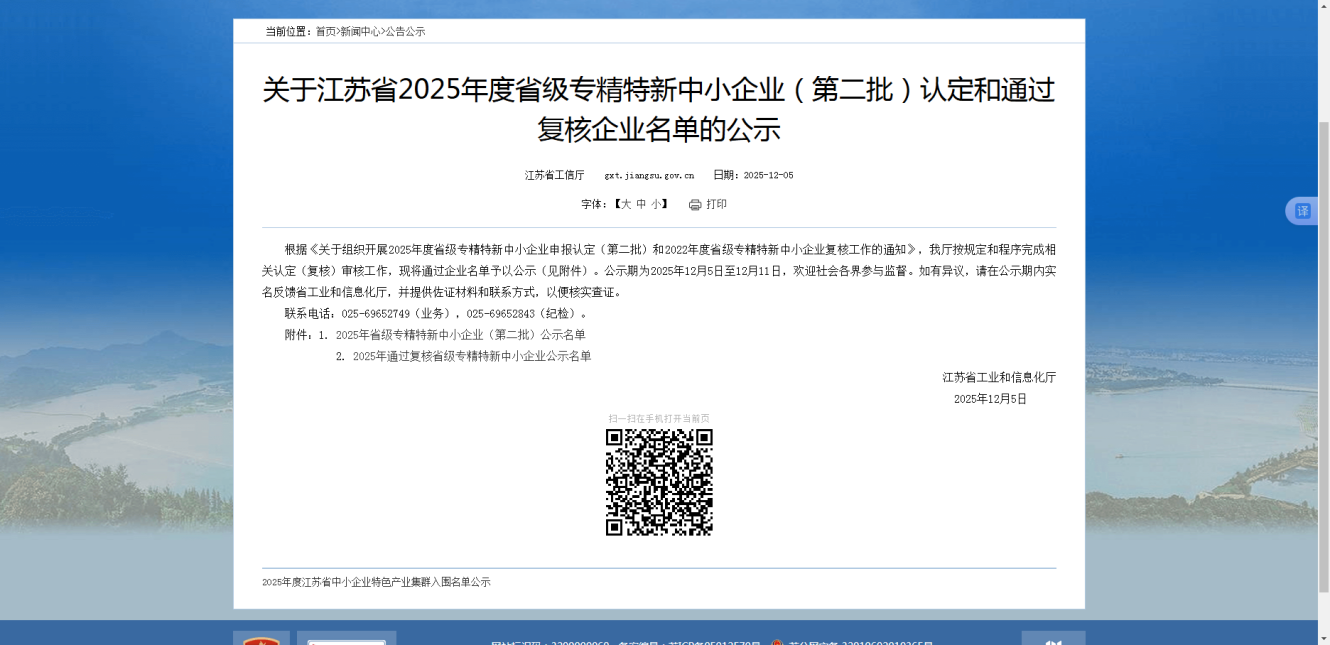
Task: Select 小 font size option
Action: pyautogui.click(x=654, y=204)
